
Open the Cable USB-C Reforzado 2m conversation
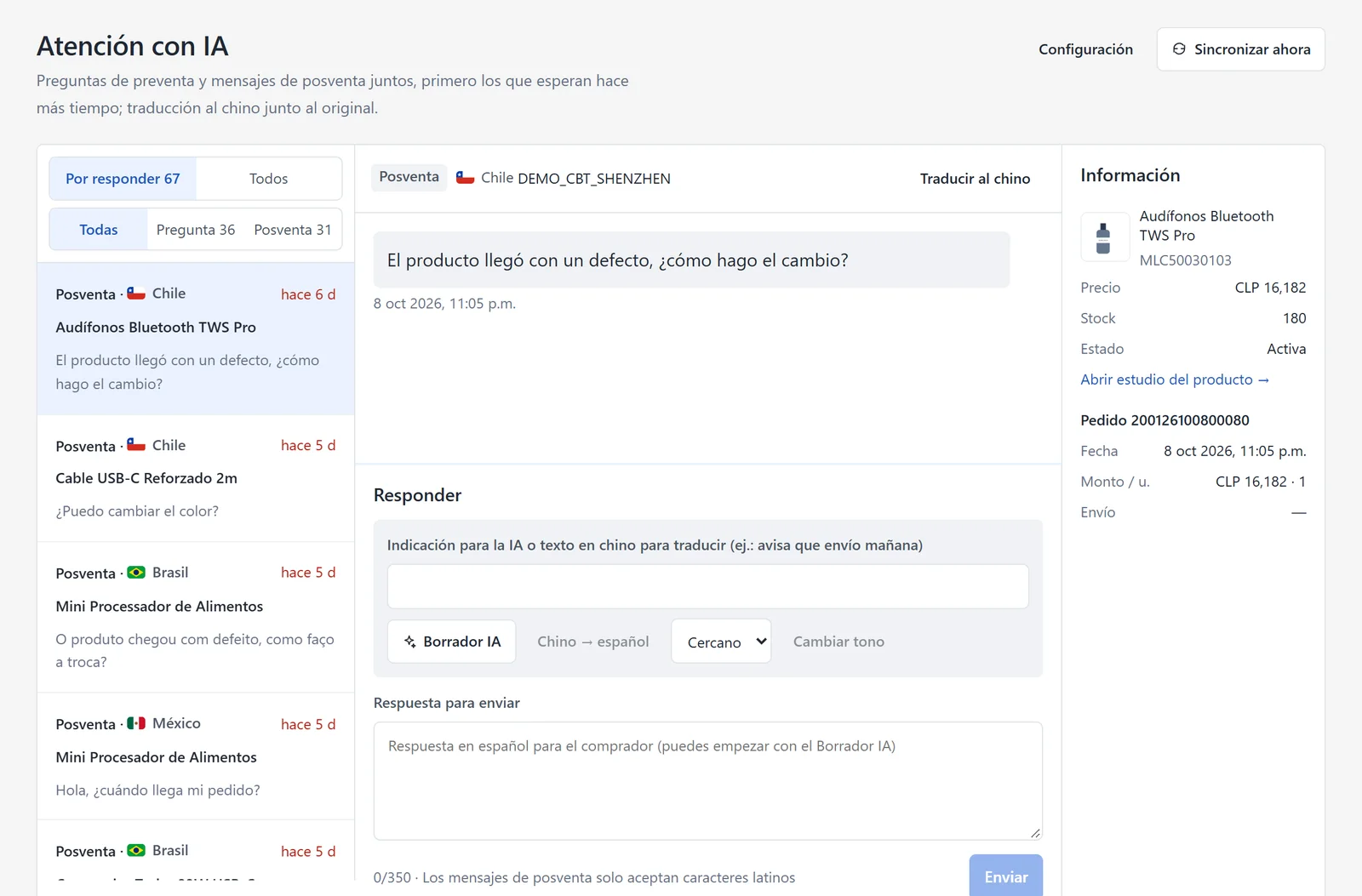click(x=196, y=478)
